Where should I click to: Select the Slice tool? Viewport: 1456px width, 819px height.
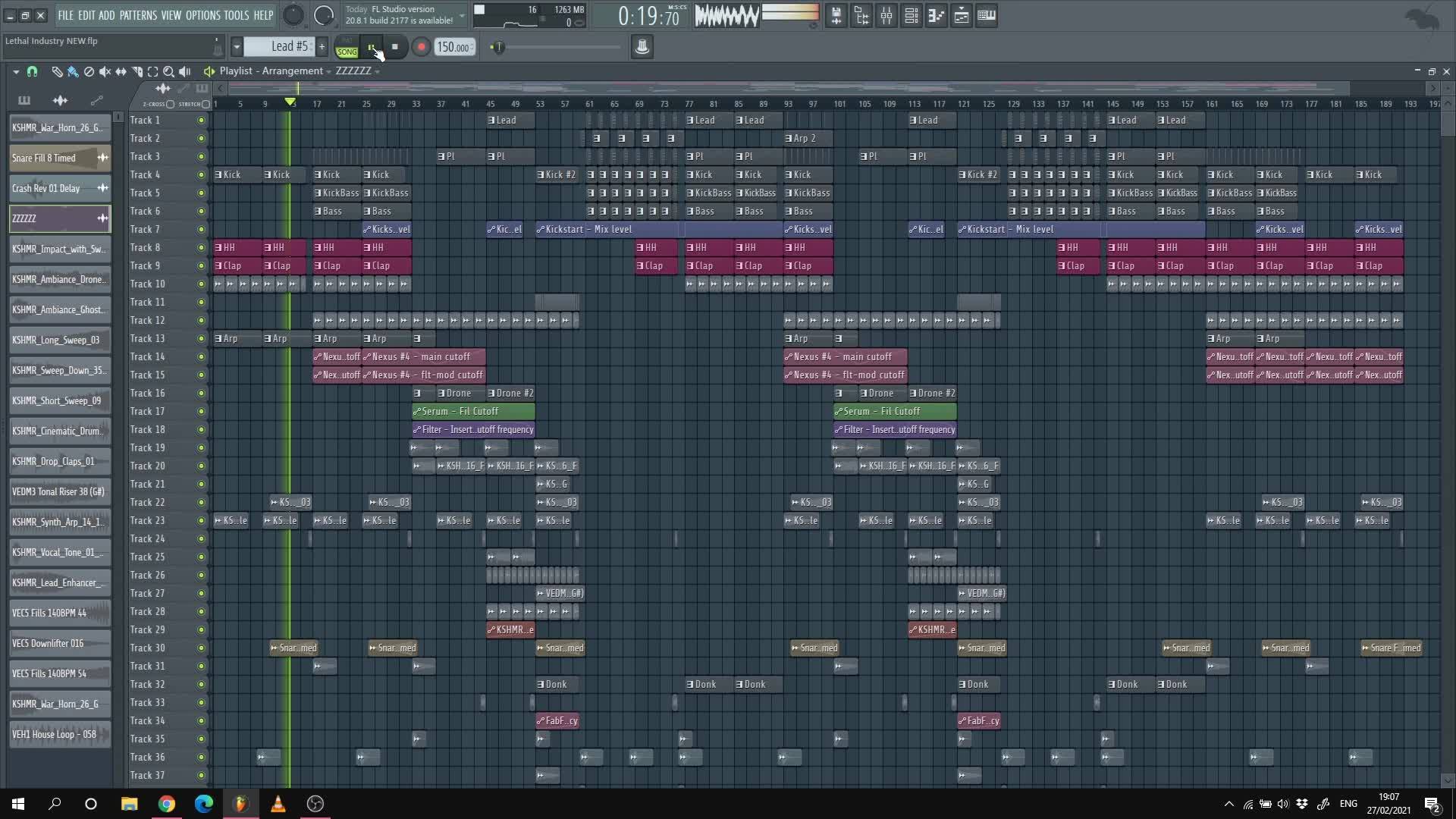click(136, 71)
